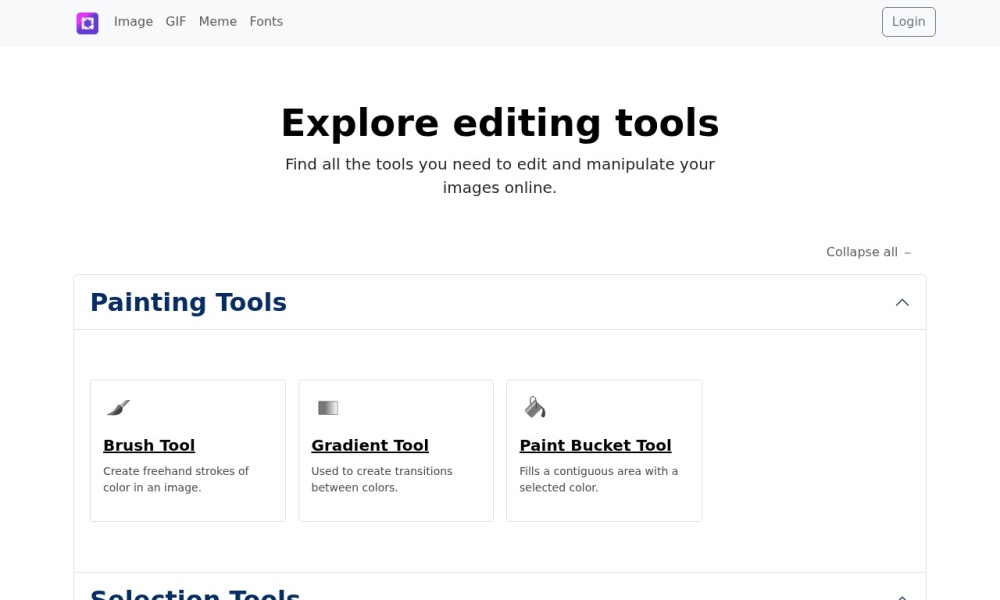This screenshot has height=600, width=1000.
Task: Click the Paint Bucket contiguous area description
Action: click(598, 479)
